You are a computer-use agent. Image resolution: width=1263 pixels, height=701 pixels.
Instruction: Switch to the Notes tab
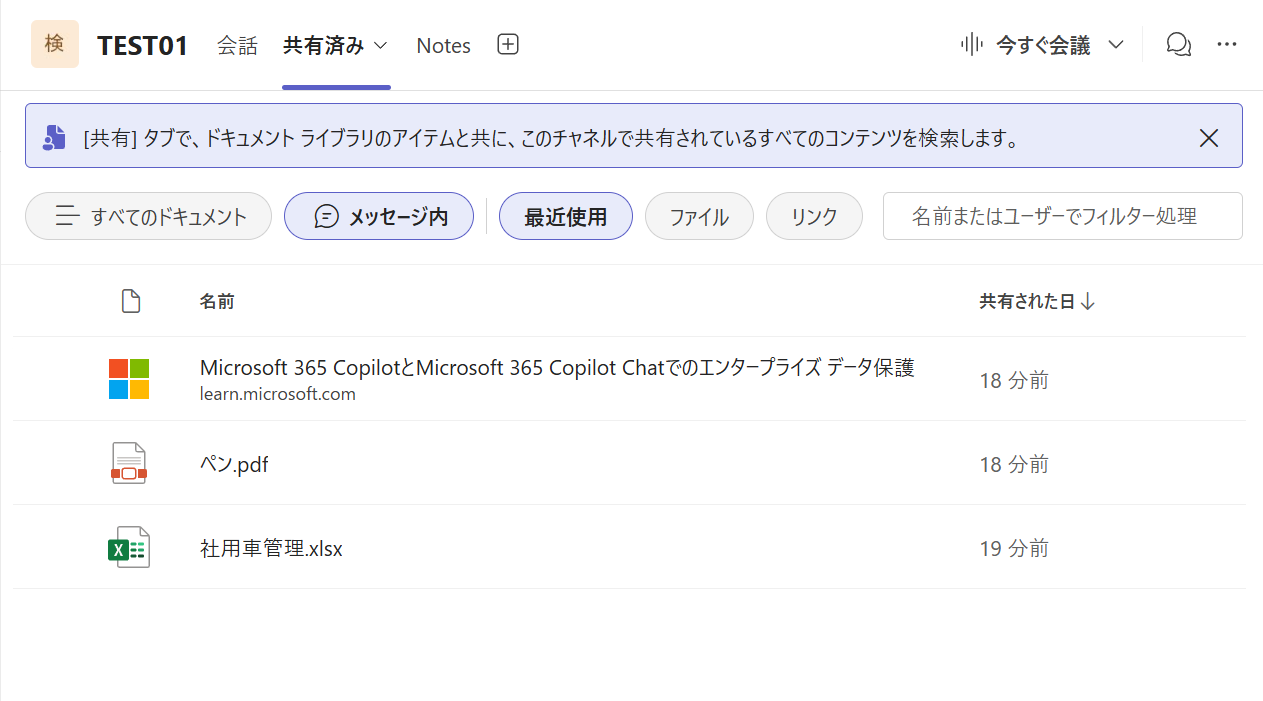[443, 45]
